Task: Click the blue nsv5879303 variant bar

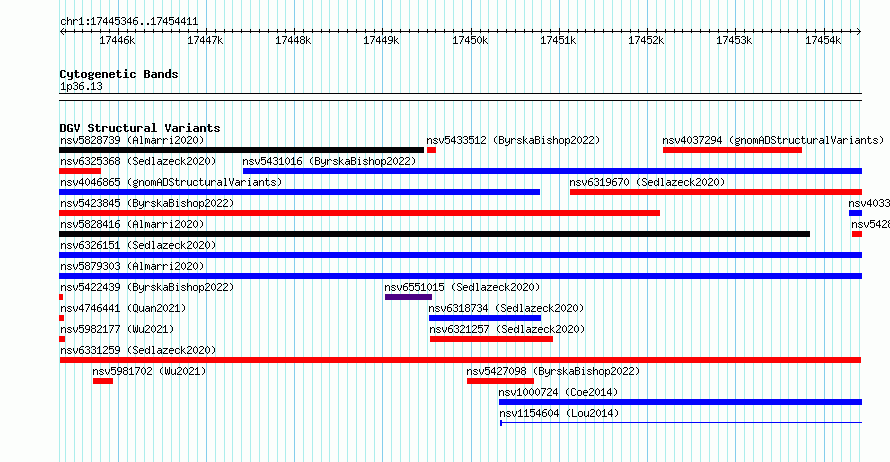Action: (461, 276)
